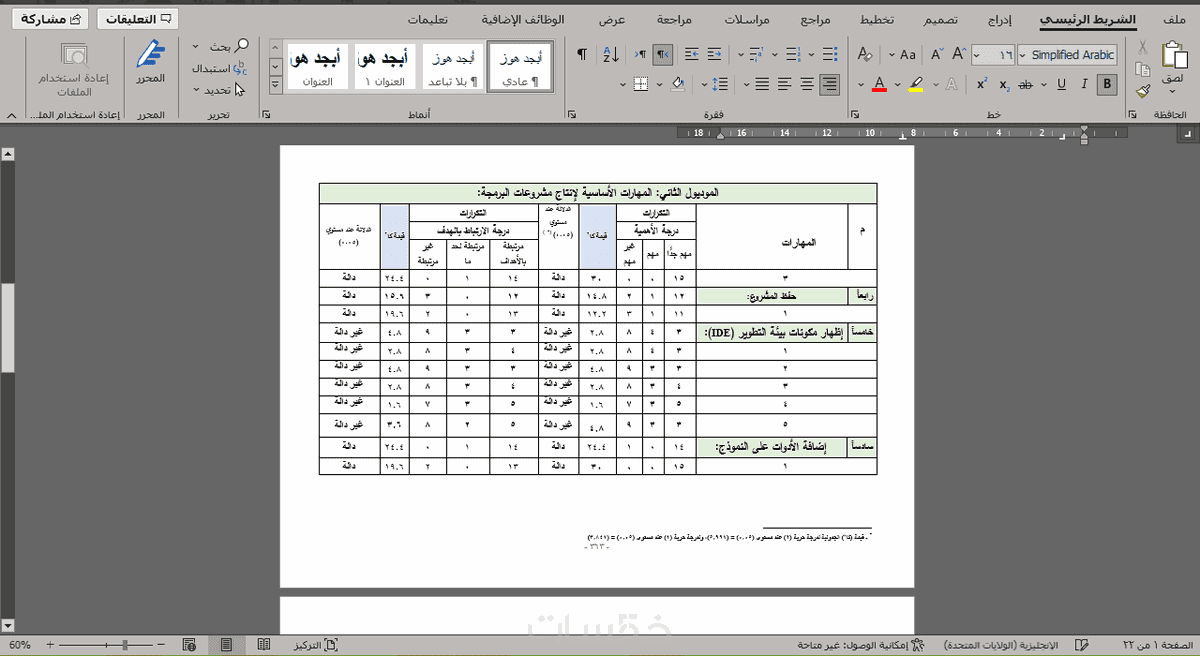The height and width of the screenshot is (656, 1200).
Task: Click the Bullets list icon
Action: coord(828,54)
